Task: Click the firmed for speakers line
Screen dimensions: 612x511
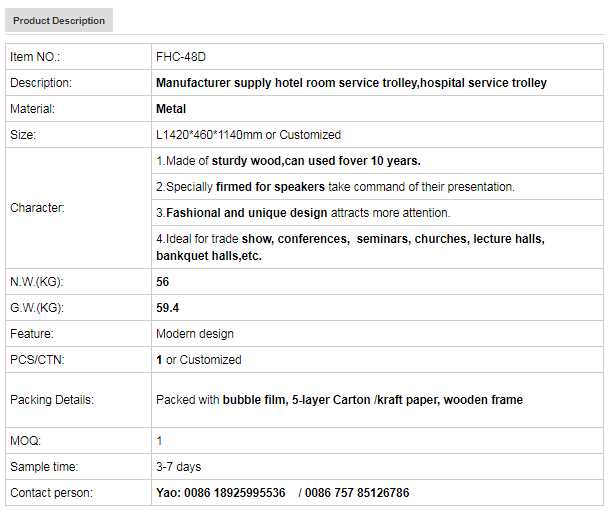Action: pyautogui.click(x=335, y=187)
